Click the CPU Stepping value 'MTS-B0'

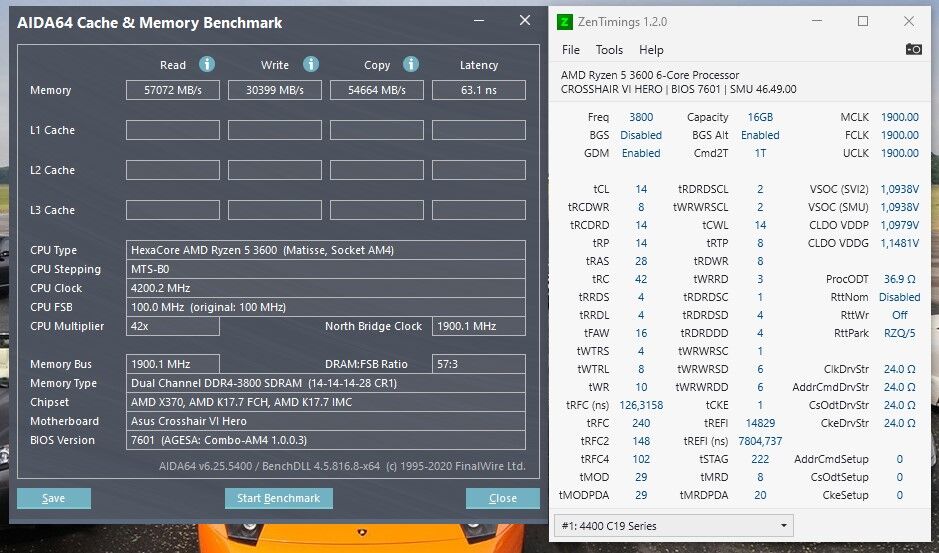(x=326, y=269)
